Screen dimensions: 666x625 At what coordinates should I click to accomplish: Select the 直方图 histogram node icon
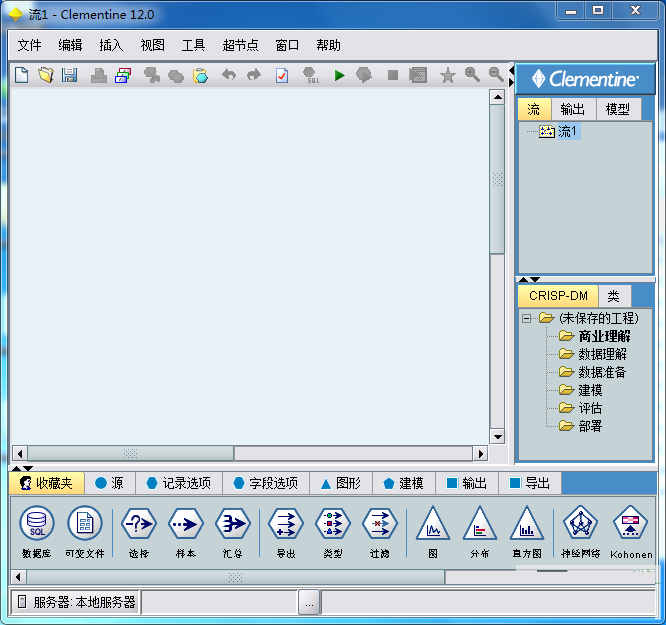click(x=527, y=523)
